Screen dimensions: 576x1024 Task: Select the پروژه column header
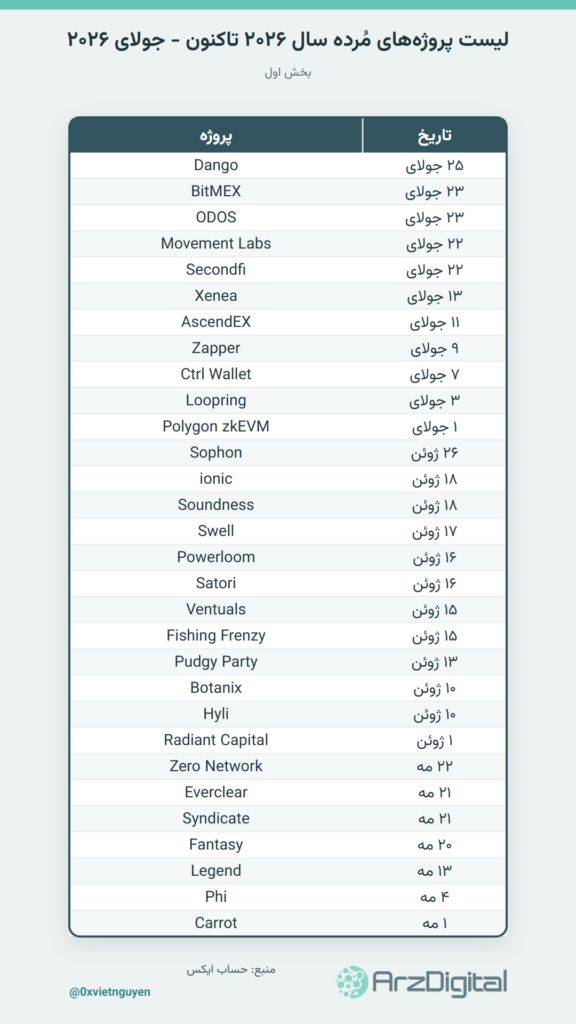click(x=216, y=136)
